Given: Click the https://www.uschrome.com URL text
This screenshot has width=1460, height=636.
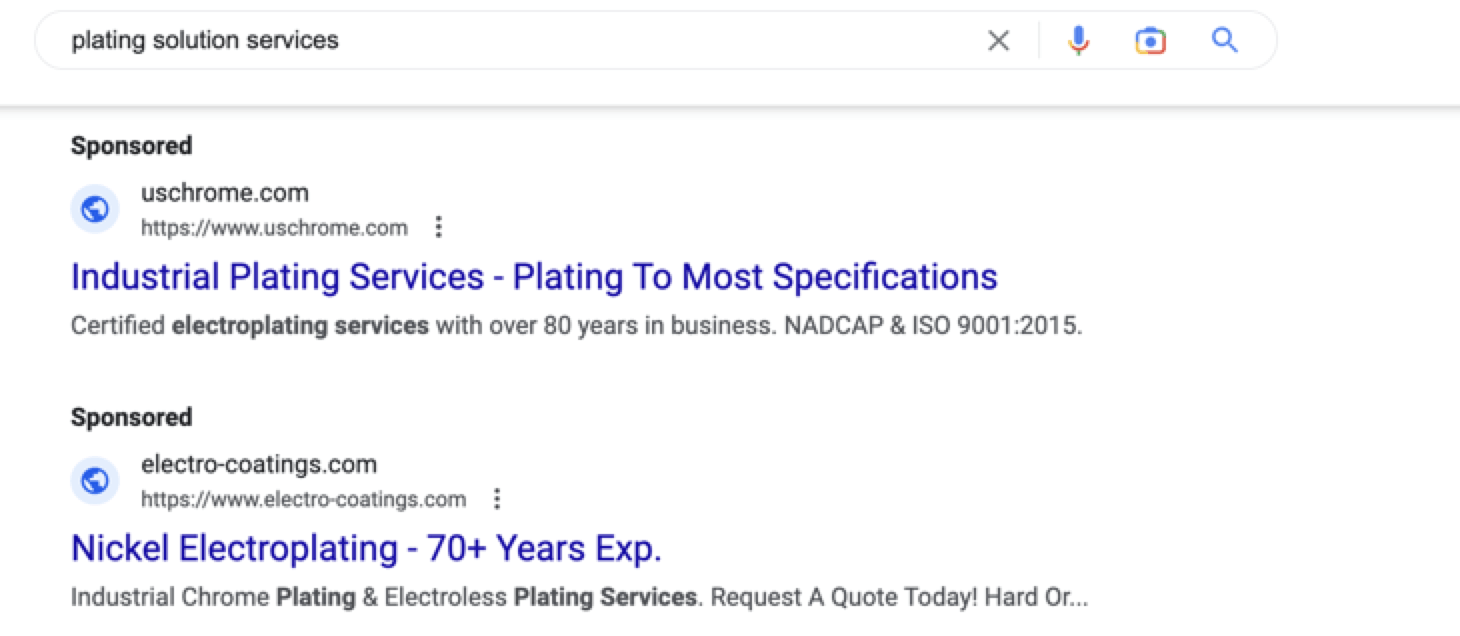Looking at the screenshot, I should tap(274, 228).
